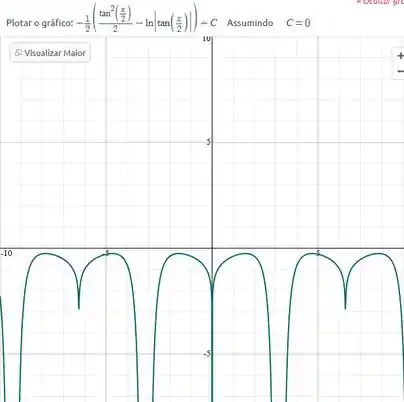Viewport: 404px width, 402px height.
Task: Click the y-axis label 10 at top
Action: (207, 39)
